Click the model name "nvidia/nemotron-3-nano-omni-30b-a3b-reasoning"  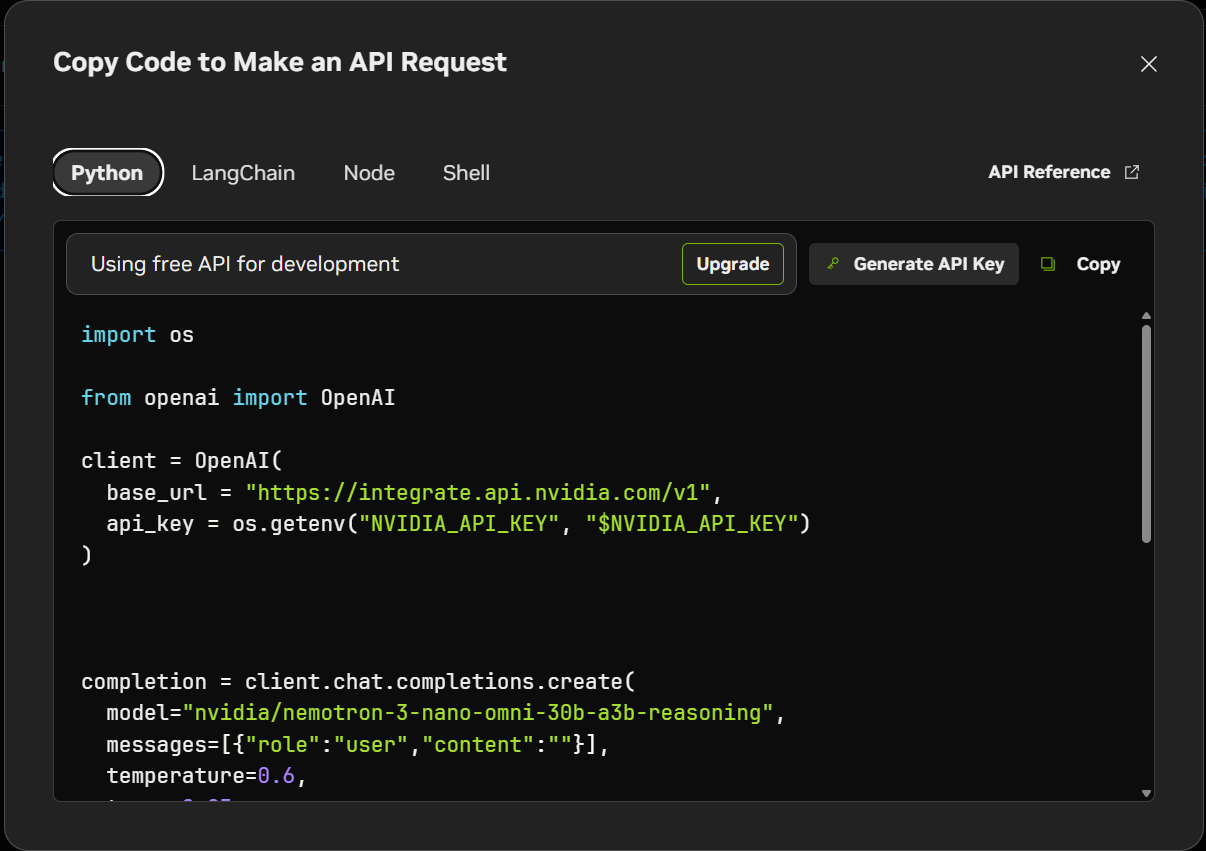[478, 713]
